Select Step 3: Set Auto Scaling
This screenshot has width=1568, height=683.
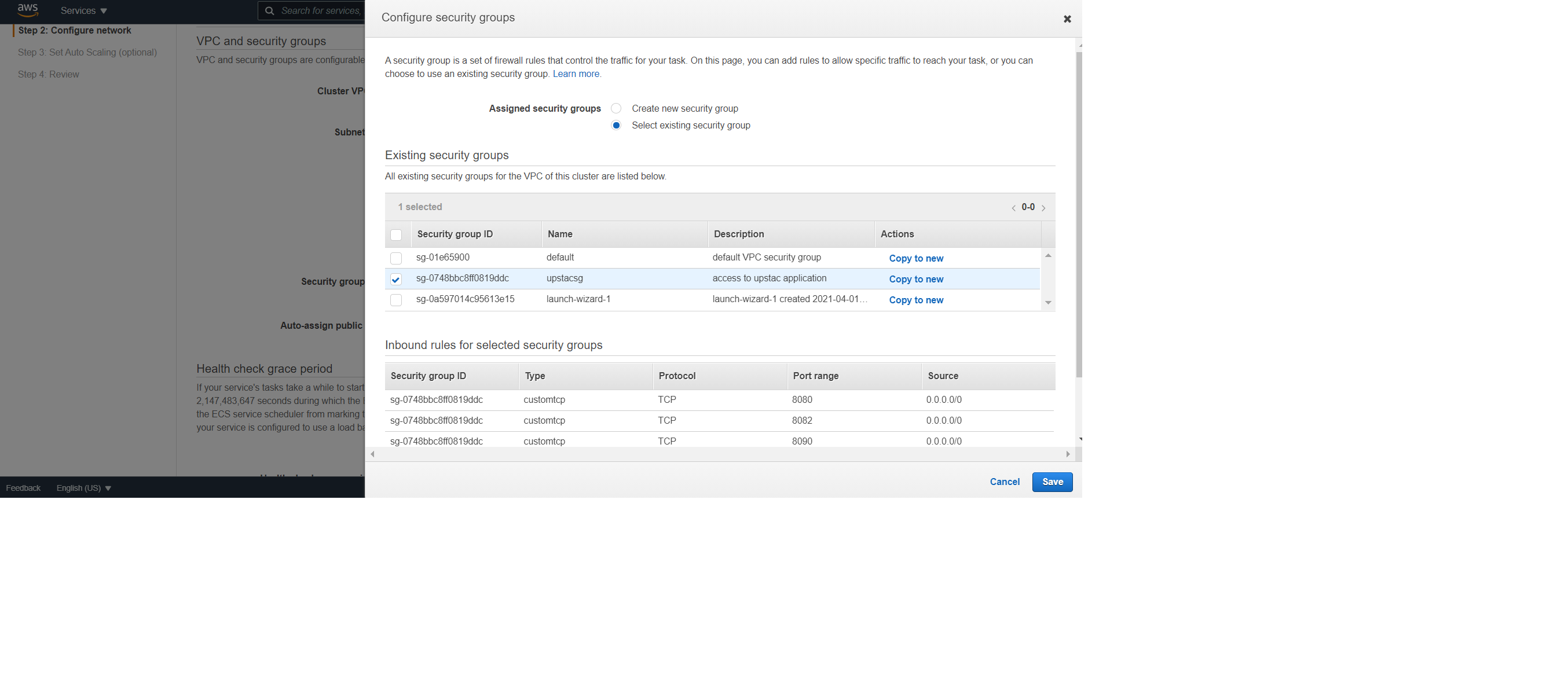(87, 52)
